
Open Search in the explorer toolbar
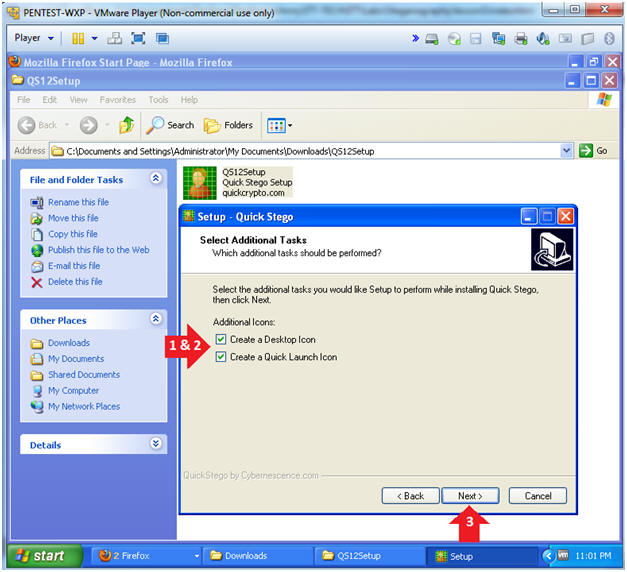[x=170, y=125]
